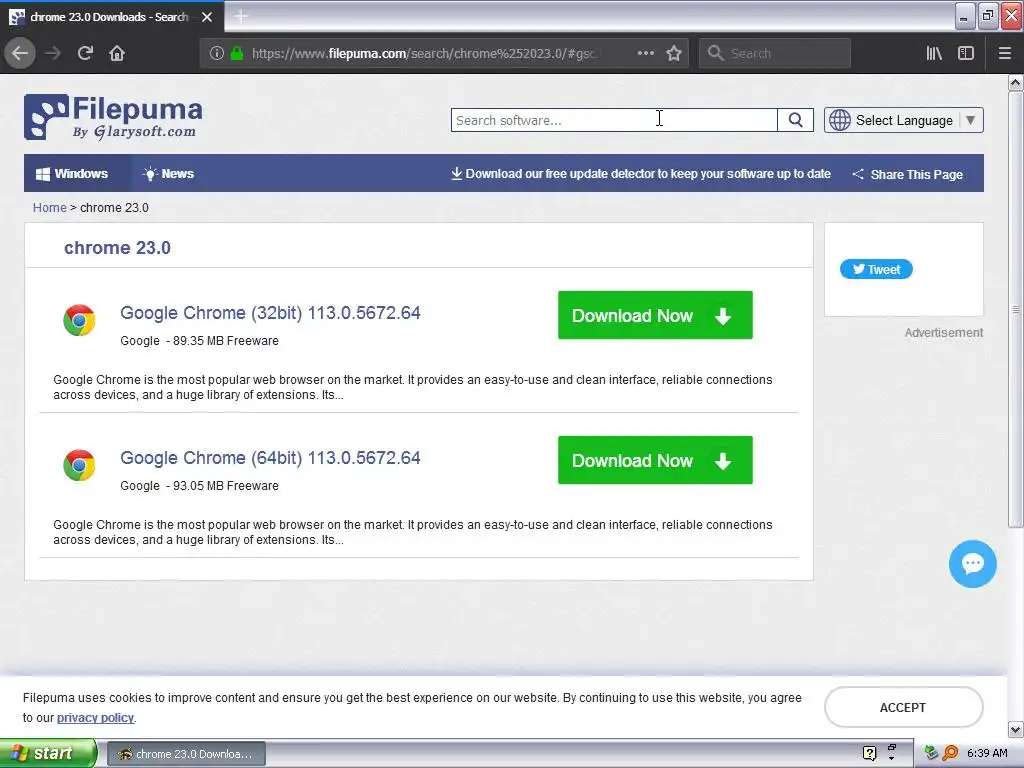The image size is (1024, 768).
Task: Toggle the sidebar view icon
Action: pos(966,53)
